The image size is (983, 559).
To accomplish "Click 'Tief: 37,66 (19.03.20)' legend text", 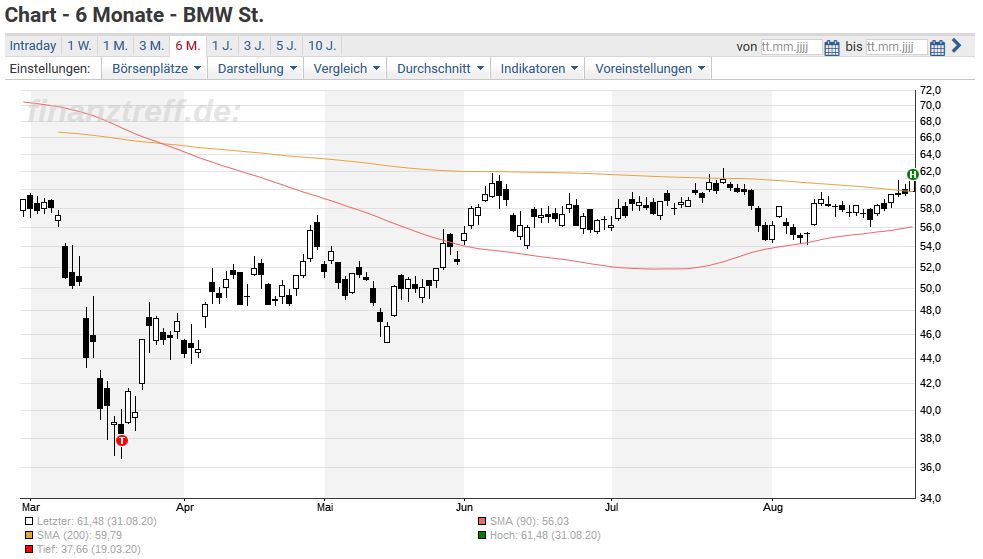I will pyautogui.click(x=88, y=550).
